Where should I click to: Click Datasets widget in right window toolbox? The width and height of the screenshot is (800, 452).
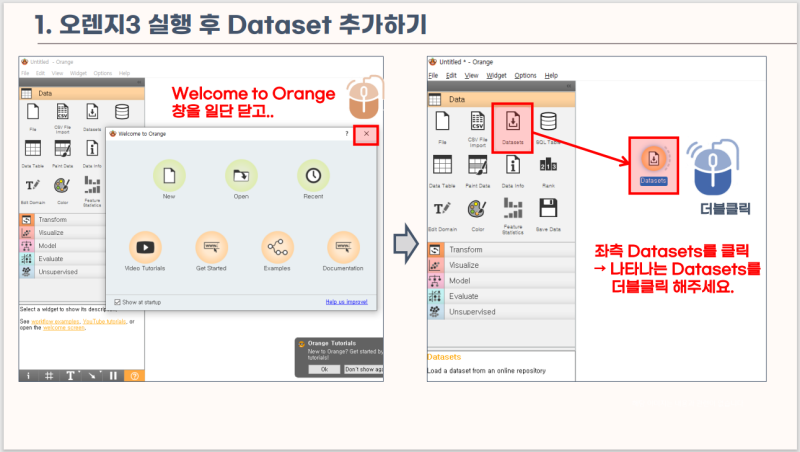(513, 128)
